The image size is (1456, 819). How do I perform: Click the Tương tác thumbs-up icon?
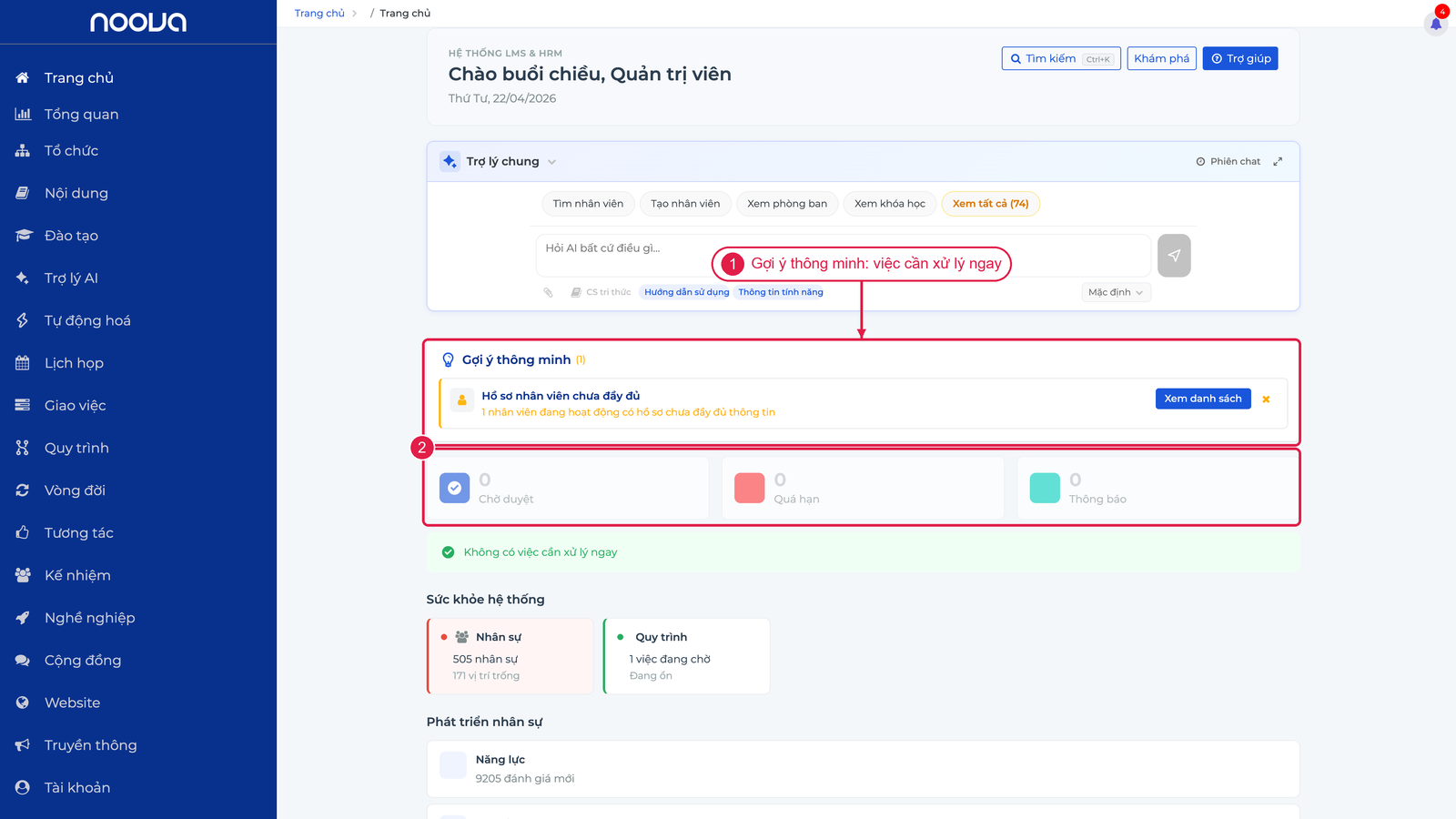23,532
